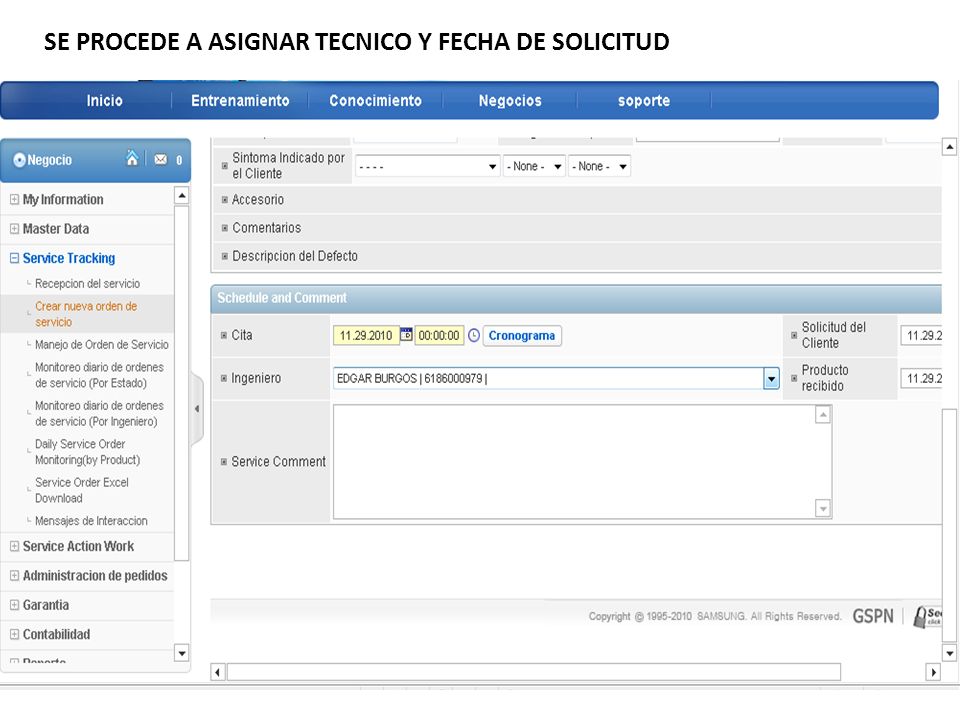
Task: Click the Accesorio row label
Action: [x=258, y=200]
